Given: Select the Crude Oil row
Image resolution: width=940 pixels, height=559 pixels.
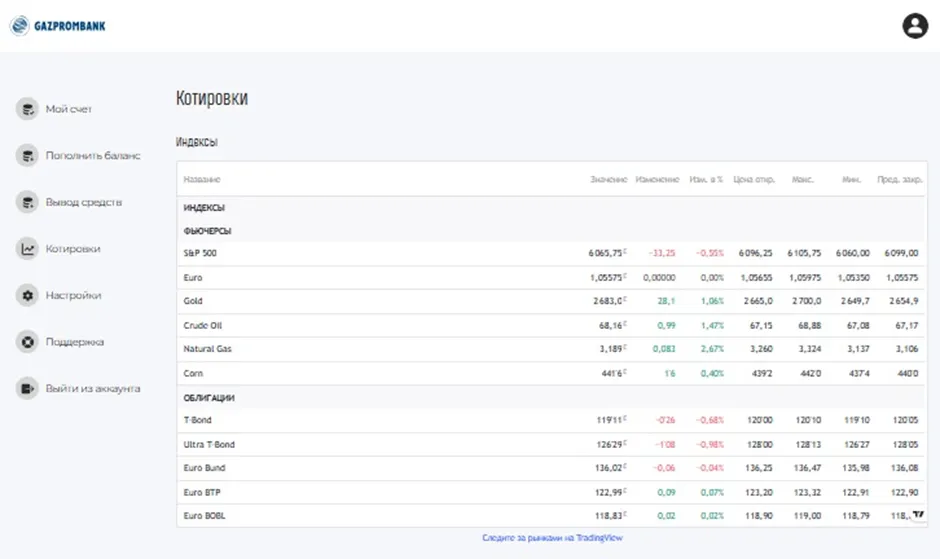Looking at the screenshot, I should pos(552,326).
